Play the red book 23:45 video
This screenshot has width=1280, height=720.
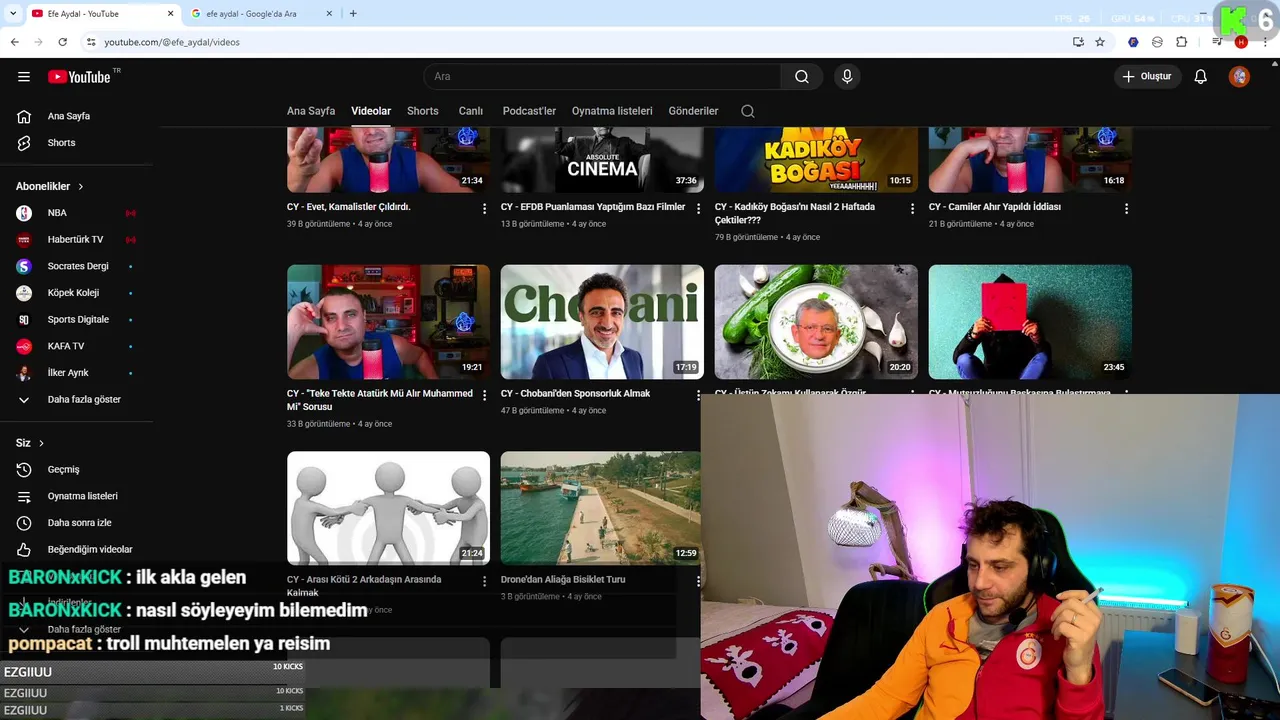pos(1030,322)
